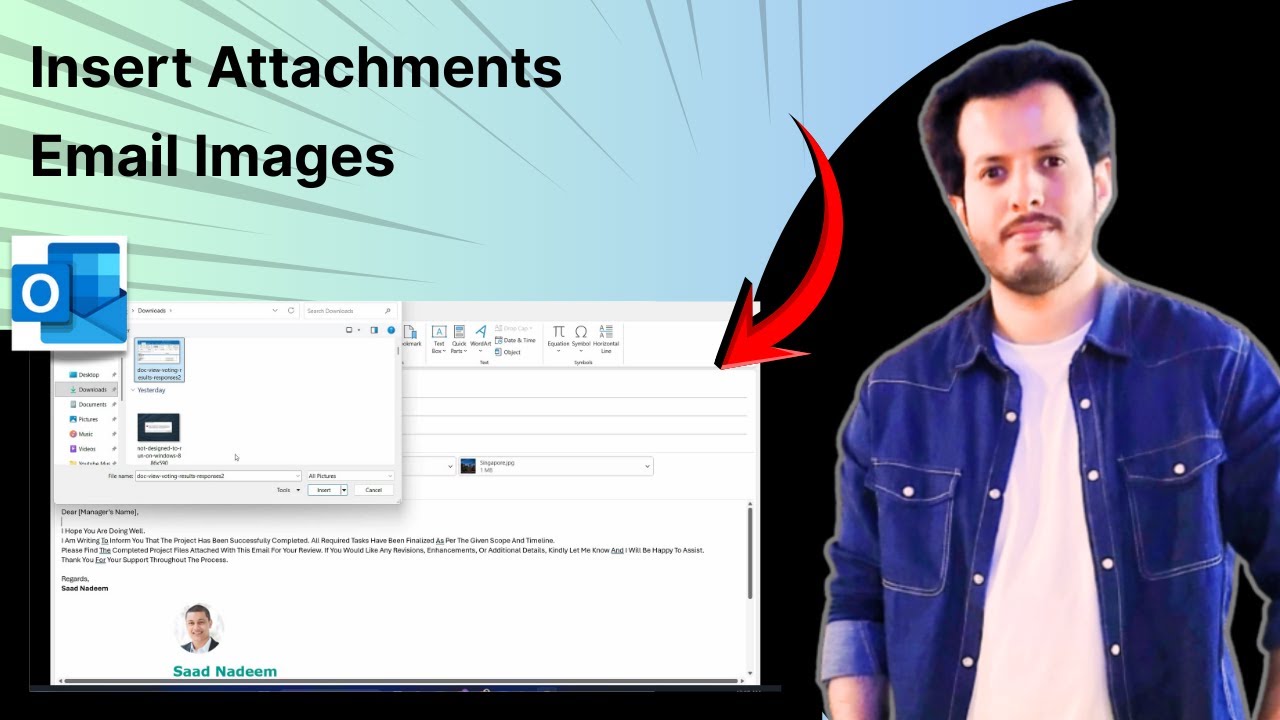The width and height of the screenshot is (1280, 720).
Task: Open the All Pictures file type dropdown
Action: pyautogui.click(x=350, y=476)
